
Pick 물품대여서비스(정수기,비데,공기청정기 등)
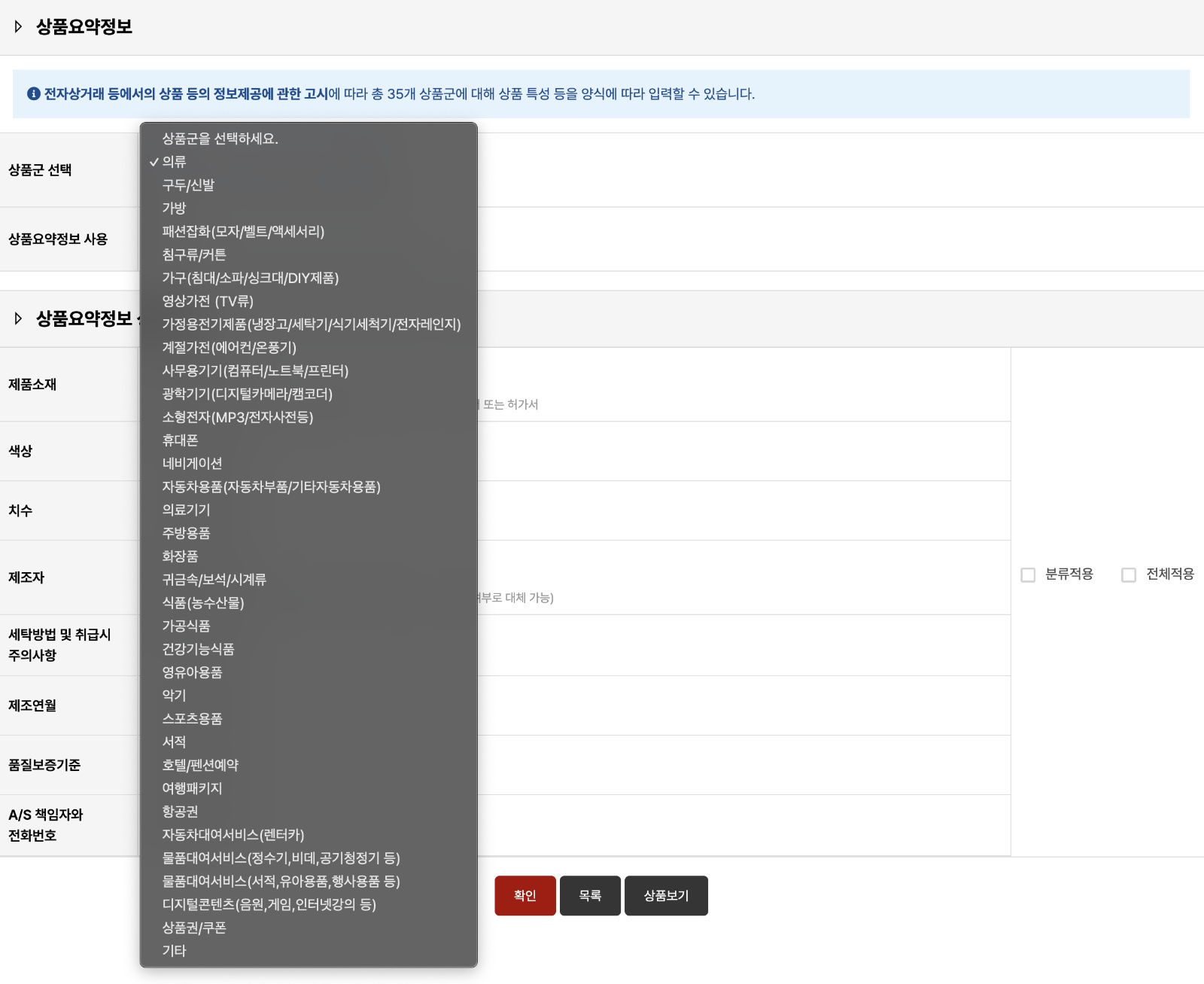click(309, 858)
